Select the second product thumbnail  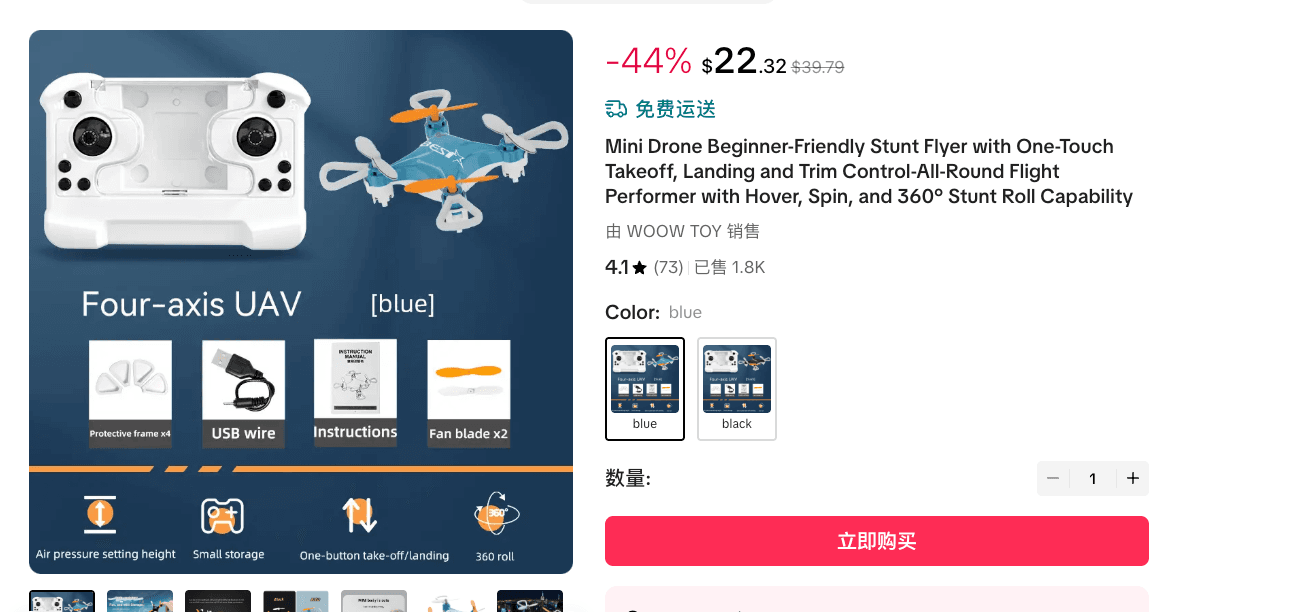[140, 601]
